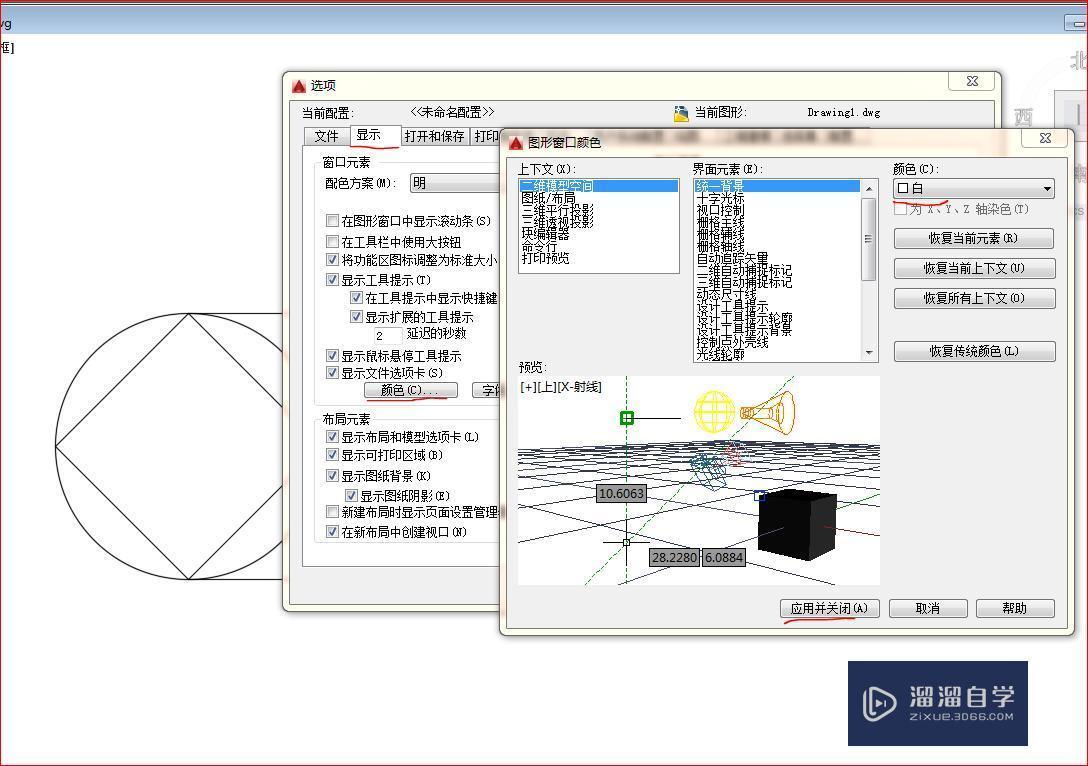Enable 在工具栏中使用大按钮 checkbox
The width and height of the screenshot is (1088, 766).
pyautogui.click(x=333, y=241)
